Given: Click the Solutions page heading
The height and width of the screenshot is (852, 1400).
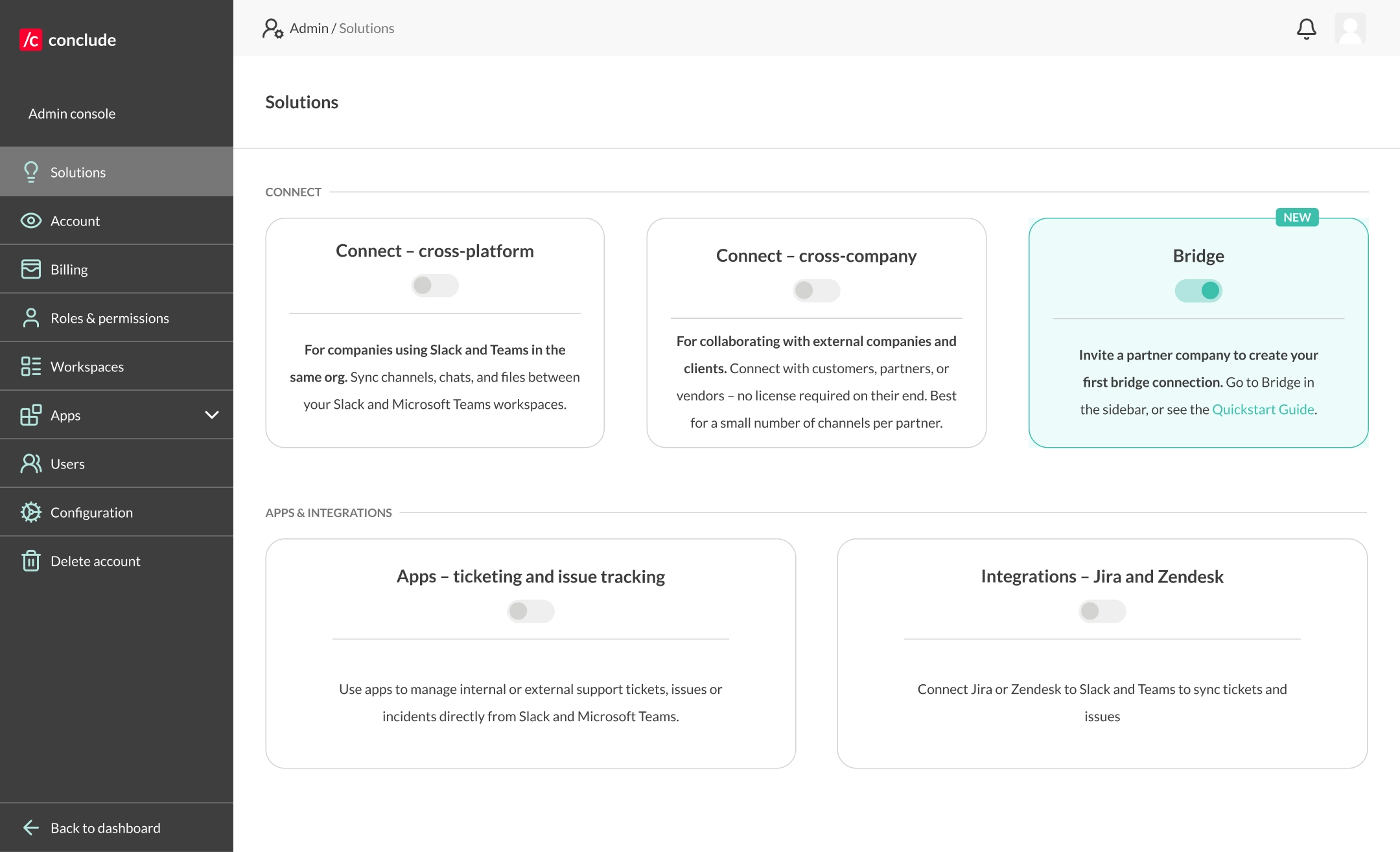Looking at the screenshot, I should click(301, 102).
